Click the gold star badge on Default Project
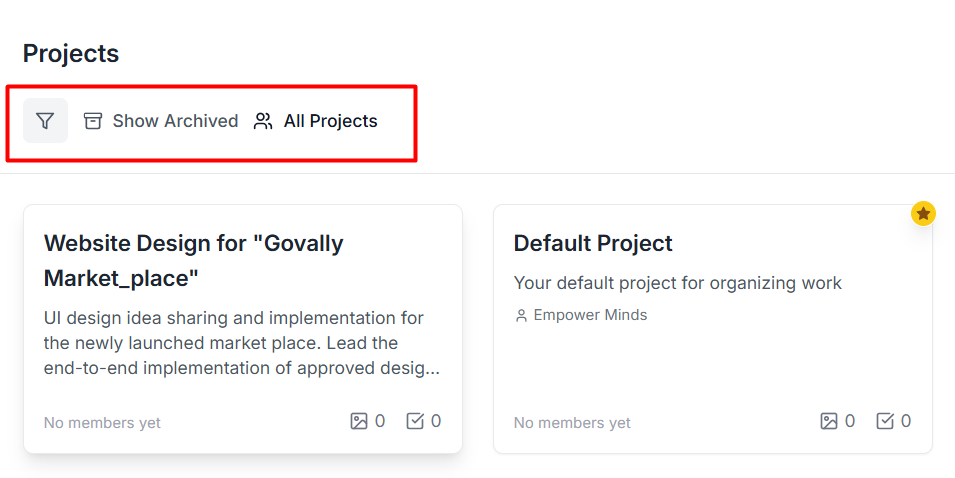This screenshot has width=955, height=478. 923,213
